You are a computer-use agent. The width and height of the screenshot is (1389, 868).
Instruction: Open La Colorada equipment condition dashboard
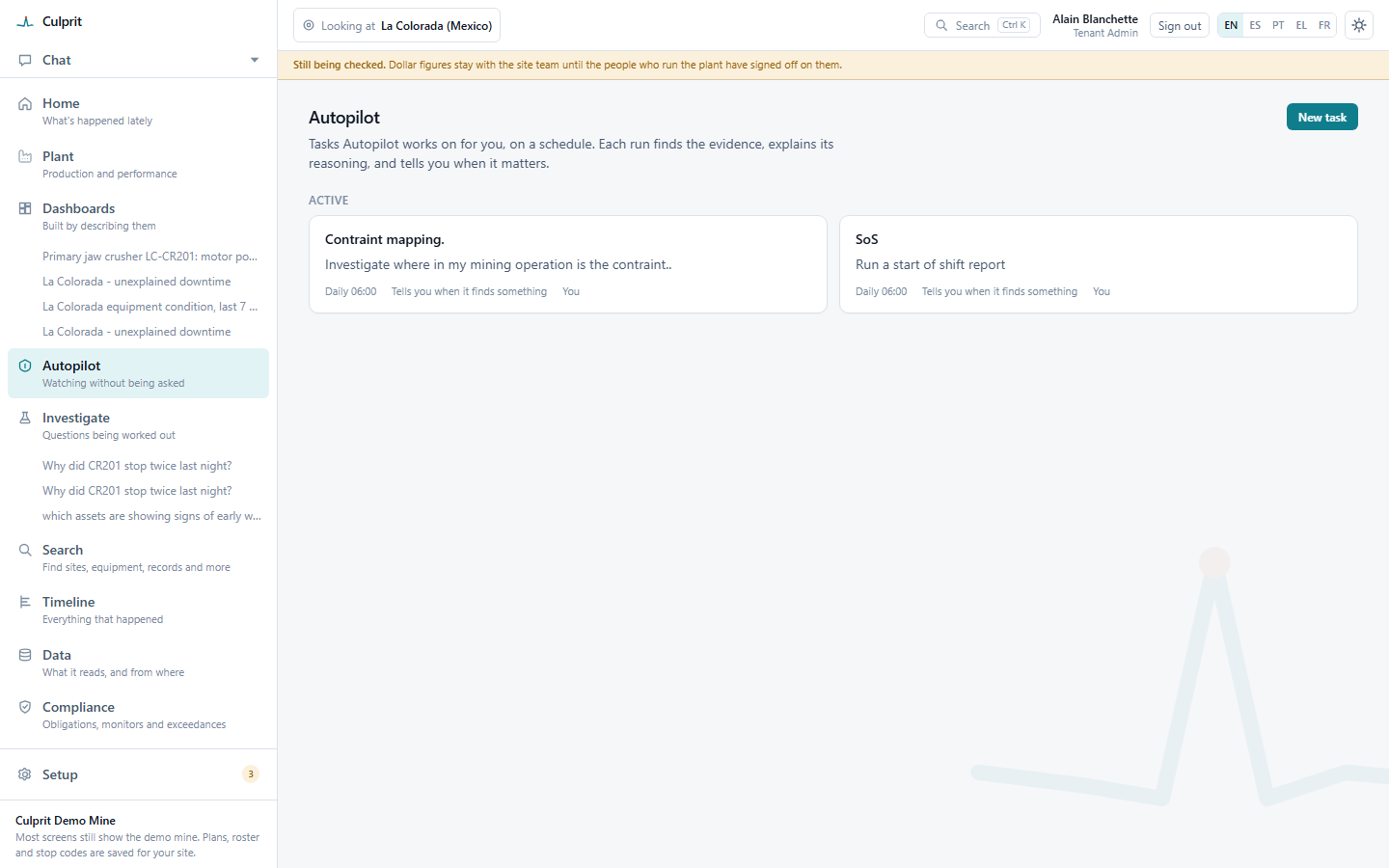click(x=150, y=307)
